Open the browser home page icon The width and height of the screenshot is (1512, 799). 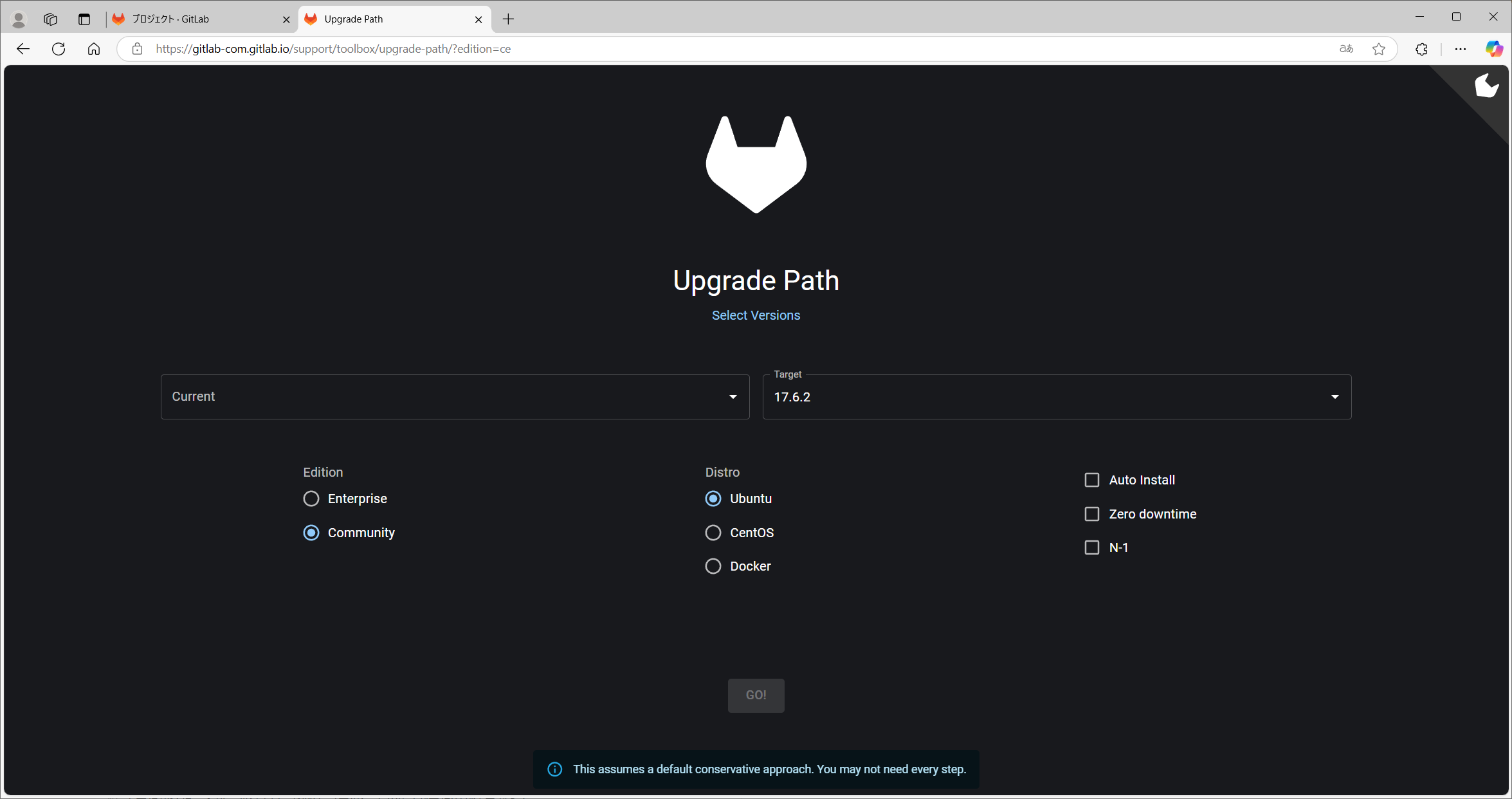click(x=94, y=48)
